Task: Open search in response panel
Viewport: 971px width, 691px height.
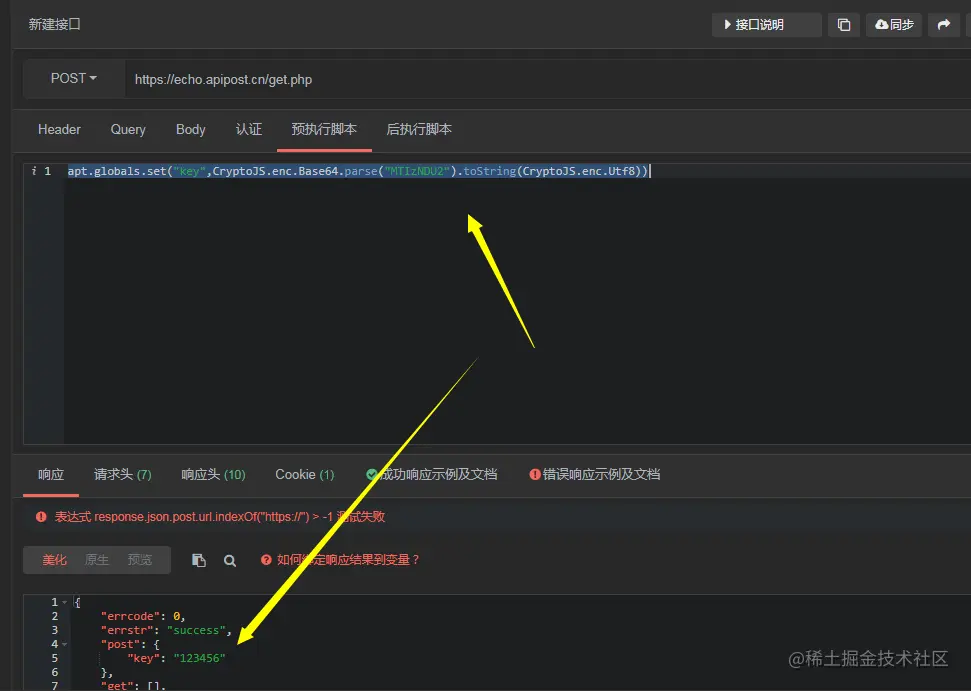Action: point(230,560)
